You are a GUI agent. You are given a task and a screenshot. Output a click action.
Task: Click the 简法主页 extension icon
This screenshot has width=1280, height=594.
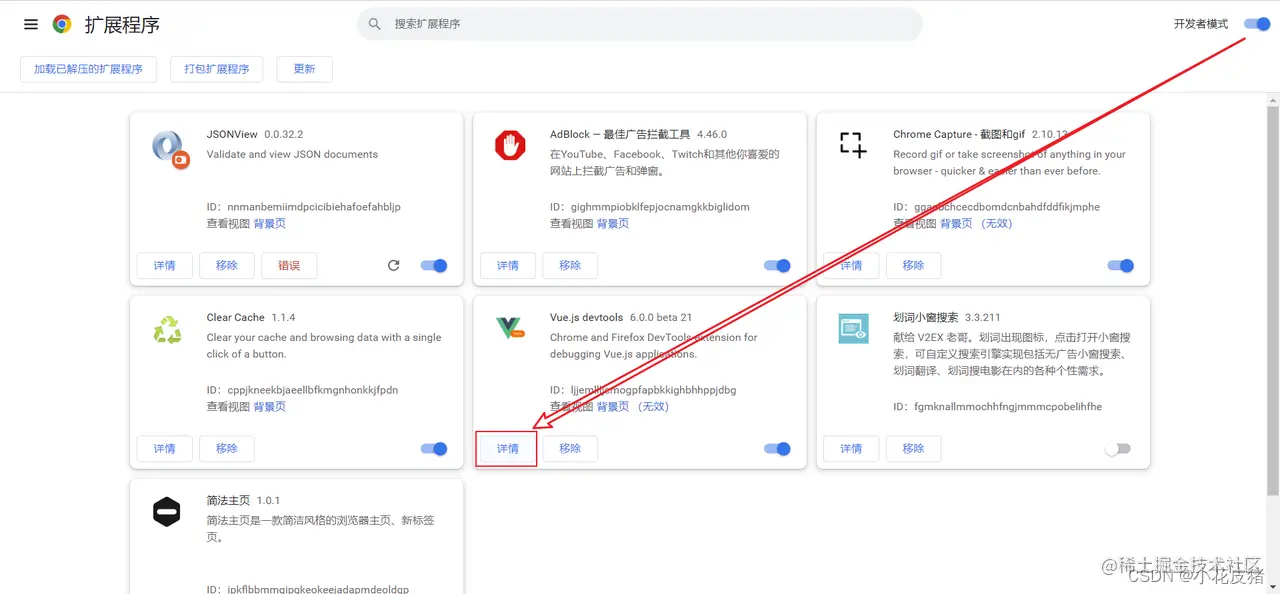pos(166,511)
